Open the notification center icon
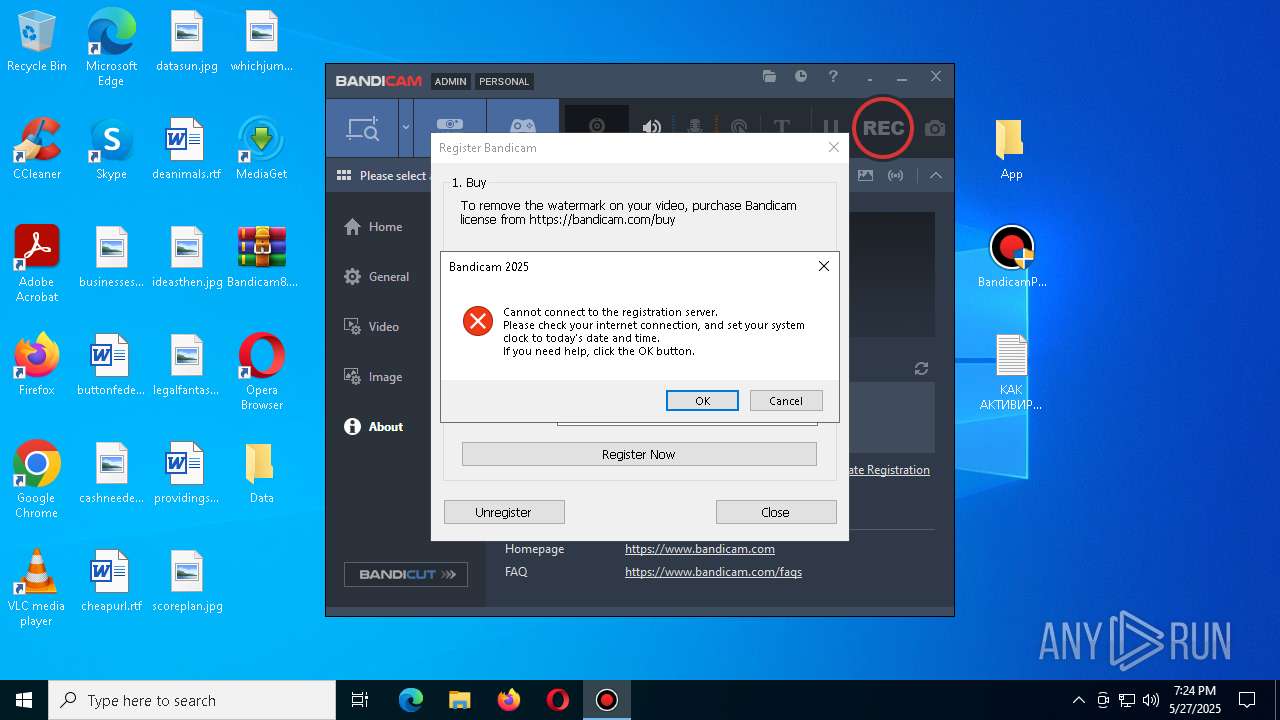This screenshot has width=1280, height=720. (1247, 700)
